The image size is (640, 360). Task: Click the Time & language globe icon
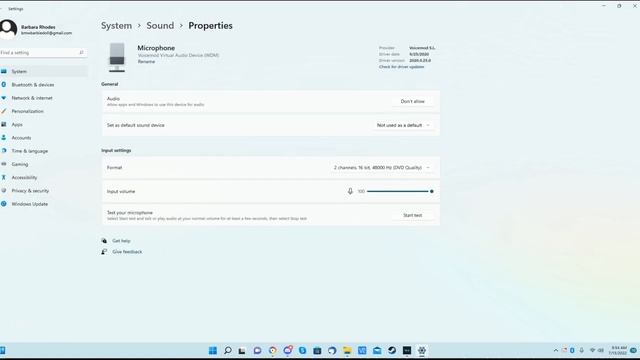[x=4, y=151]
